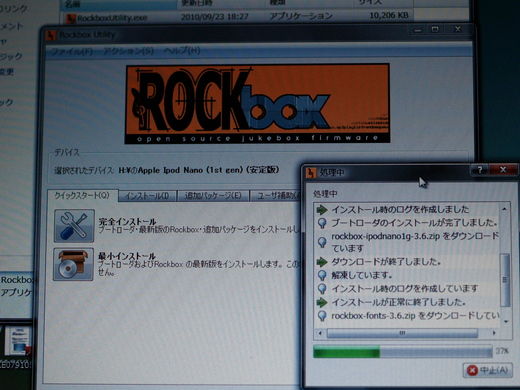The width and height of the screenshot is (520, 390).
Task: Click the selected device text Apple Ipod Nano
Action: 199,170
